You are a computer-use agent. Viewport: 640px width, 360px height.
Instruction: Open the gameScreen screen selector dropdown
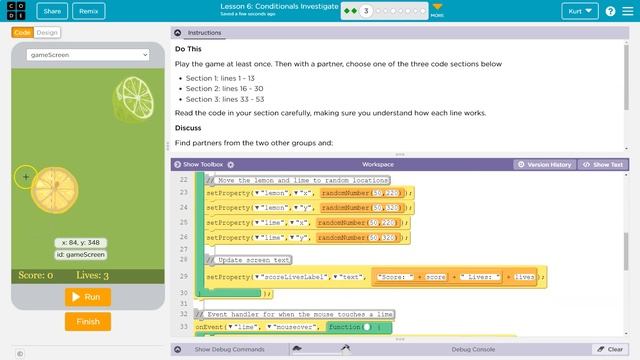coord(88,55)
